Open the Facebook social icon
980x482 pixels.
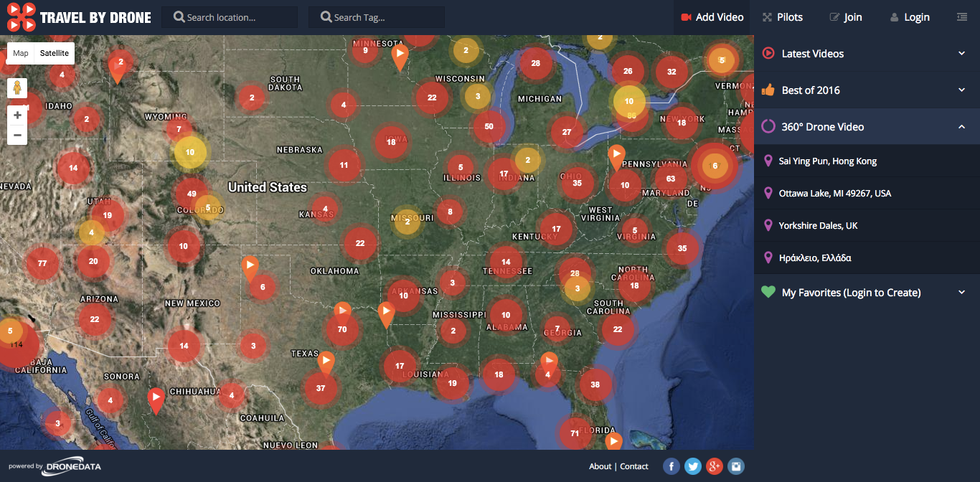(x=671, y=466)
